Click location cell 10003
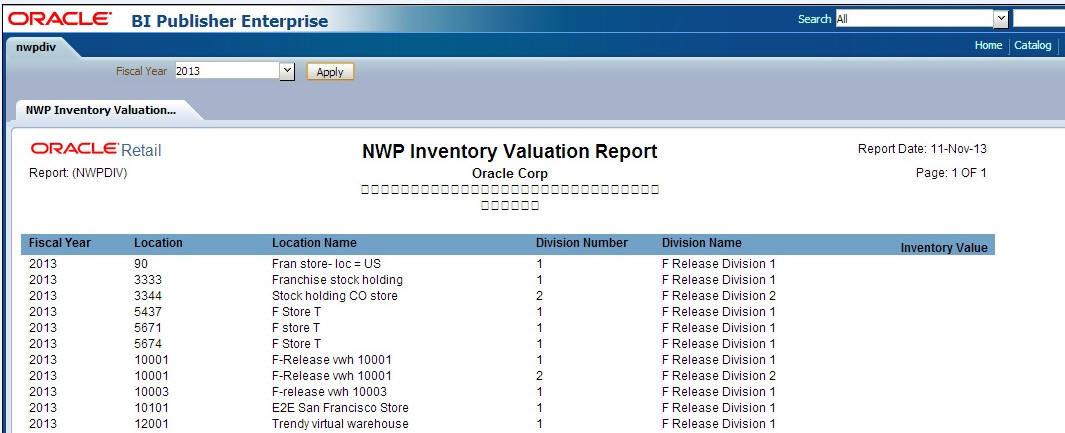 [151, 392]
